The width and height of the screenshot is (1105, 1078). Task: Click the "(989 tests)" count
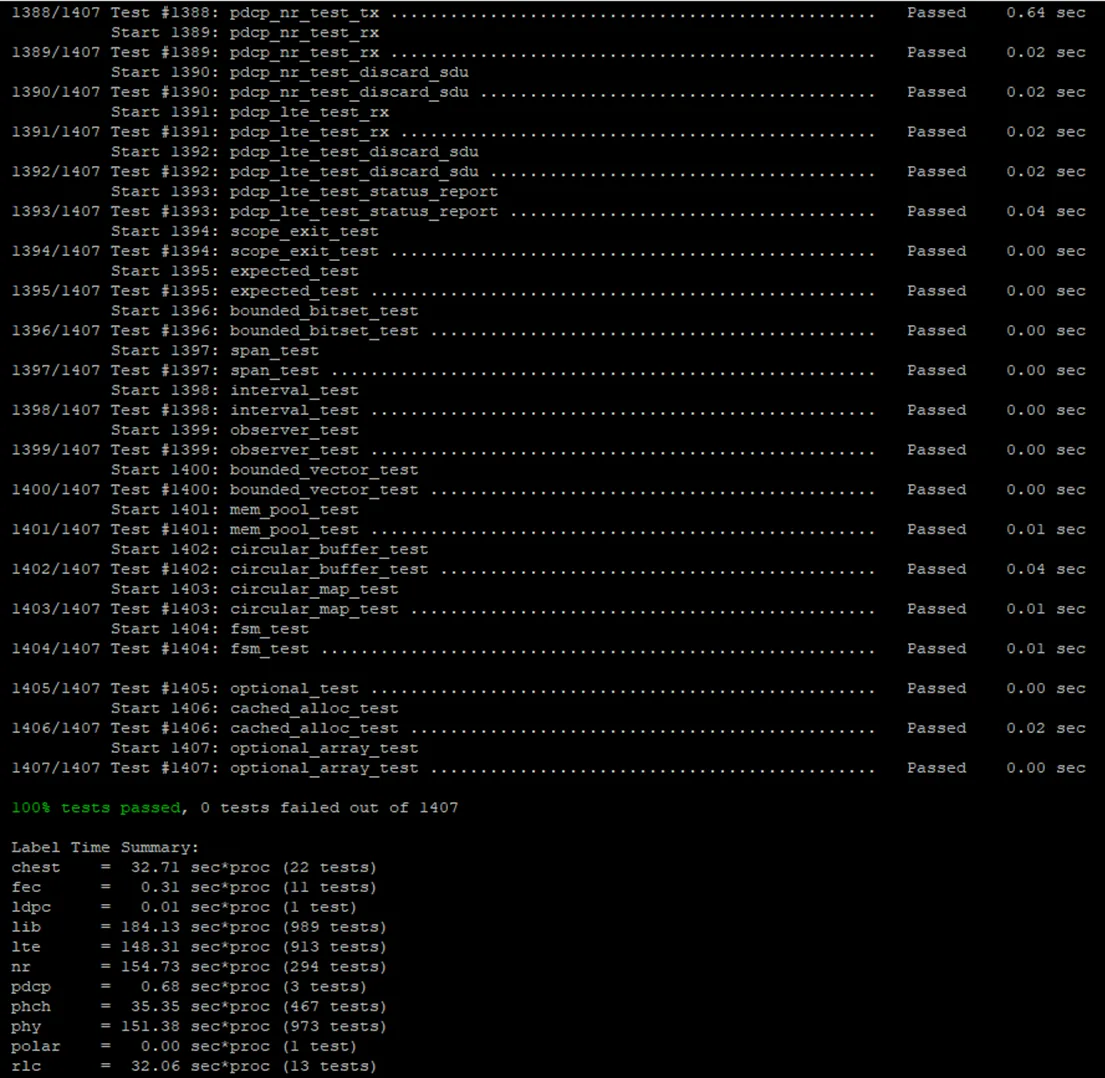pyautogui.click(x=335, y=927)
